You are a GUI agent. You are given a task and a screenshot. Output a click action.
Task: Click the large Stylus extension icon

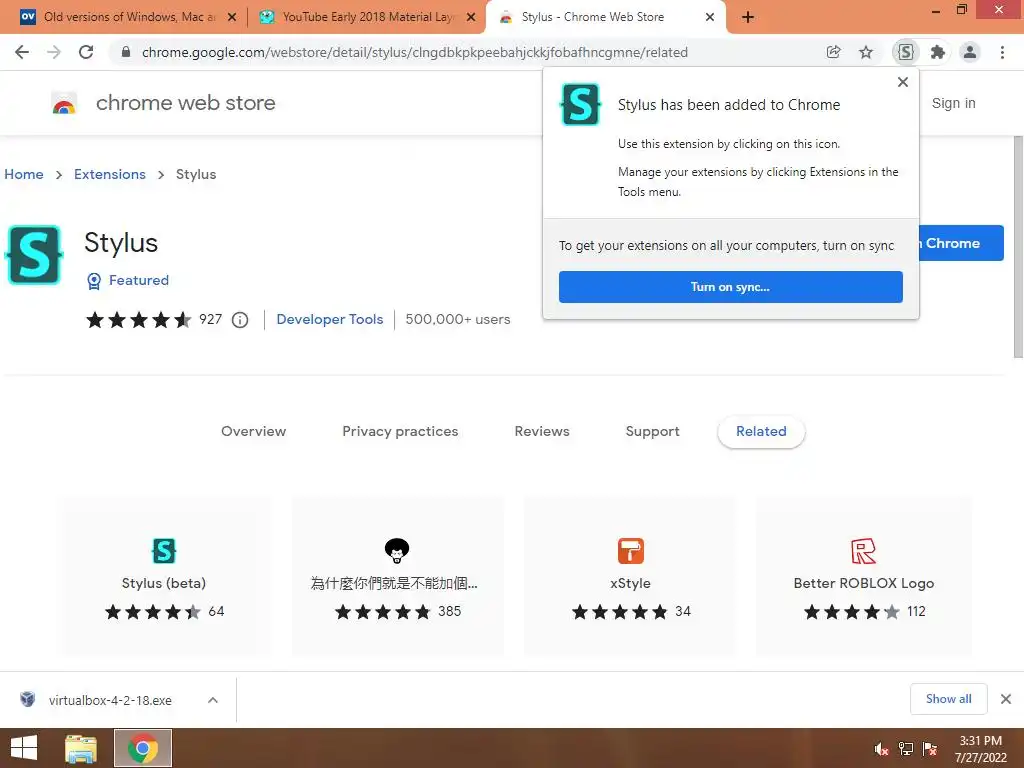coord(34,255)
